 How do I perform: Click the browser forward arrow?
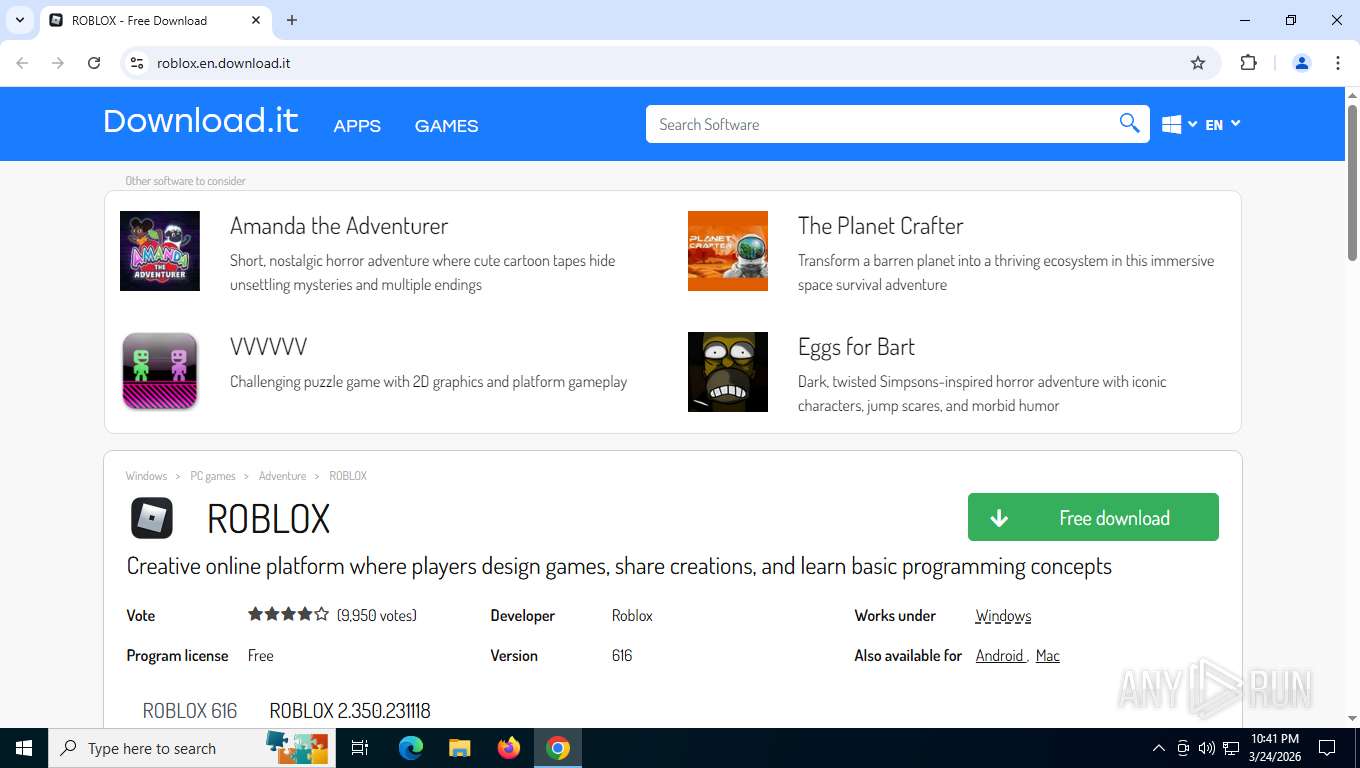58,63
